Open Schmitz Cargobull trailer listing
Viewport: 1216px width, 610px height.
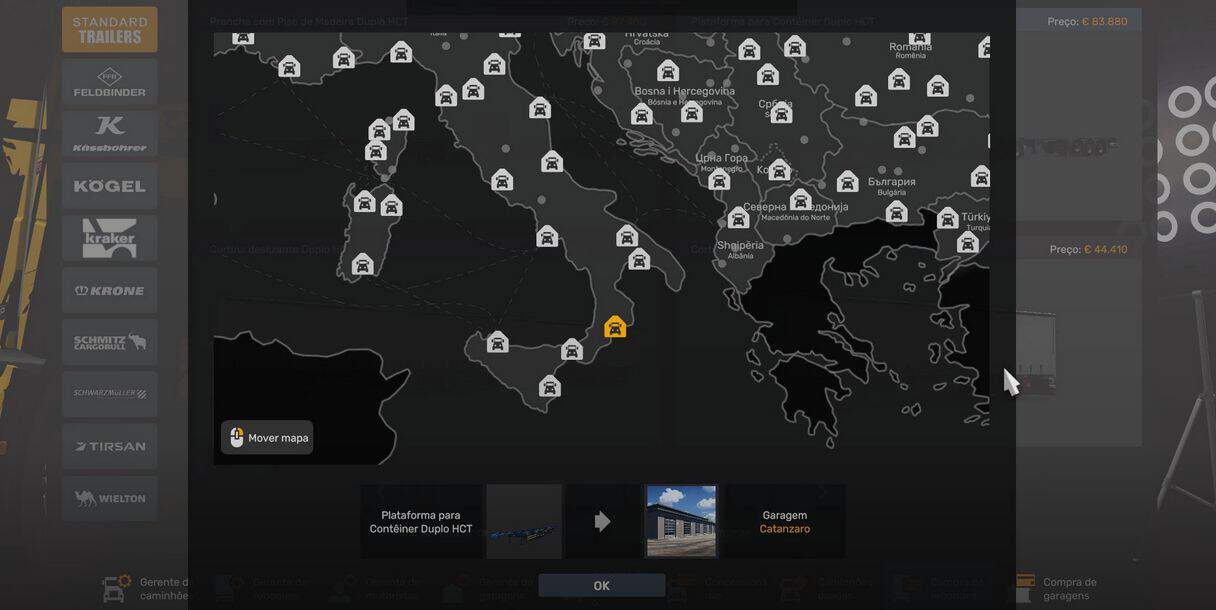[x=109, y=342]
